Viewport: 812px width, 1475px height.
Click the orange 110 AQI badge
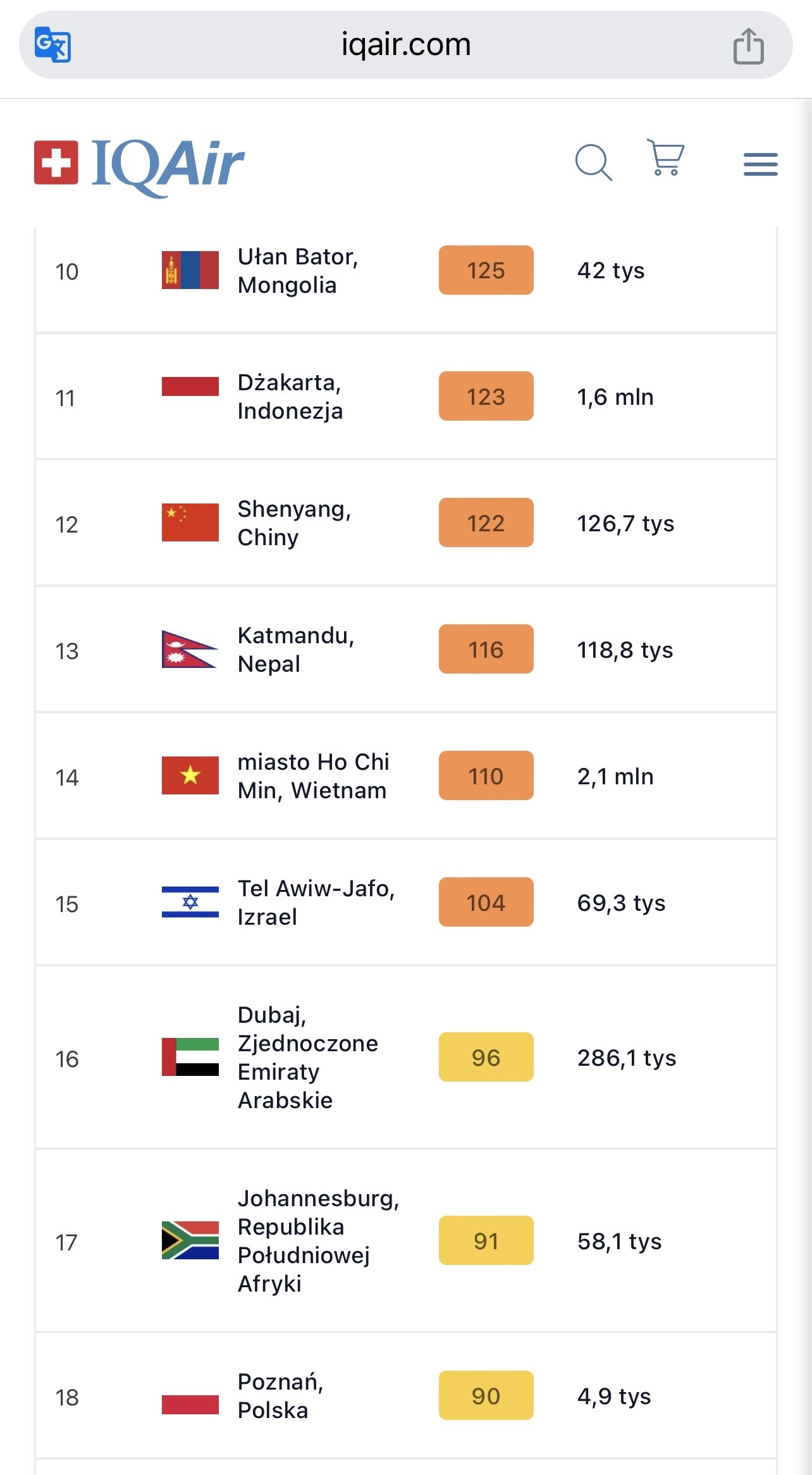pos(486,775)
